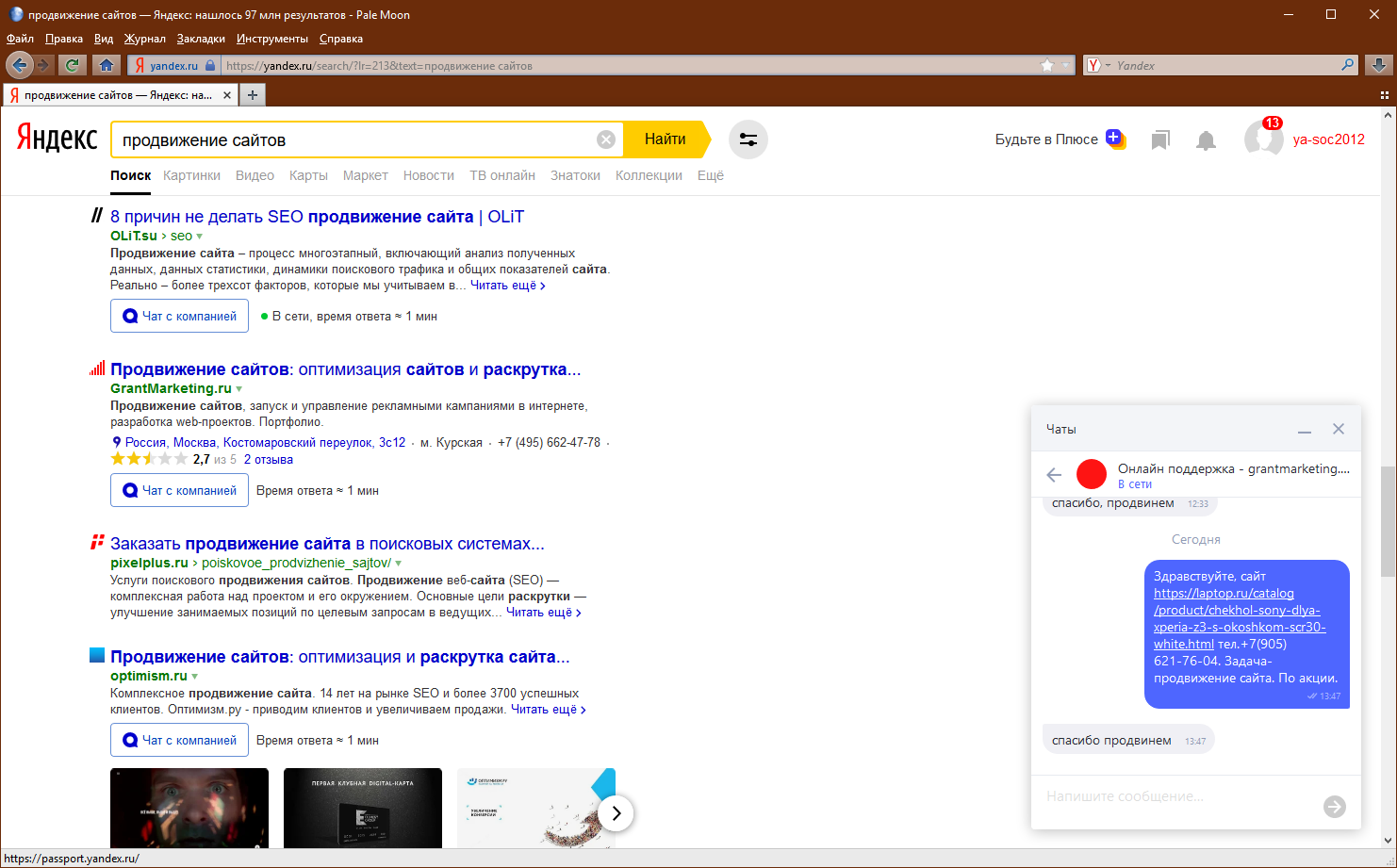Open the Коллекции search tab

coord(649,175)
